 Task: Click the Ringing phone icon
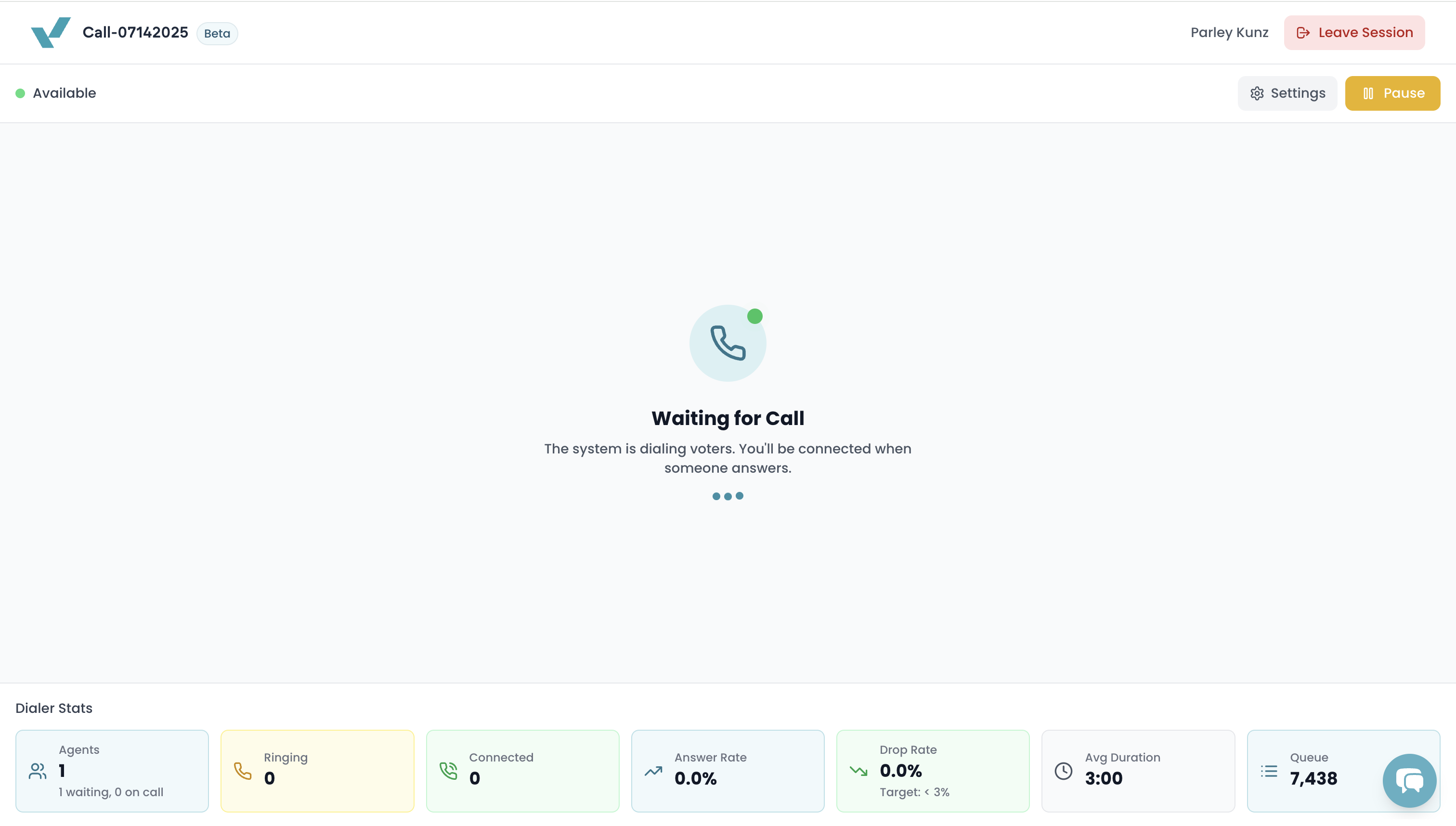[x=243, y=771]
